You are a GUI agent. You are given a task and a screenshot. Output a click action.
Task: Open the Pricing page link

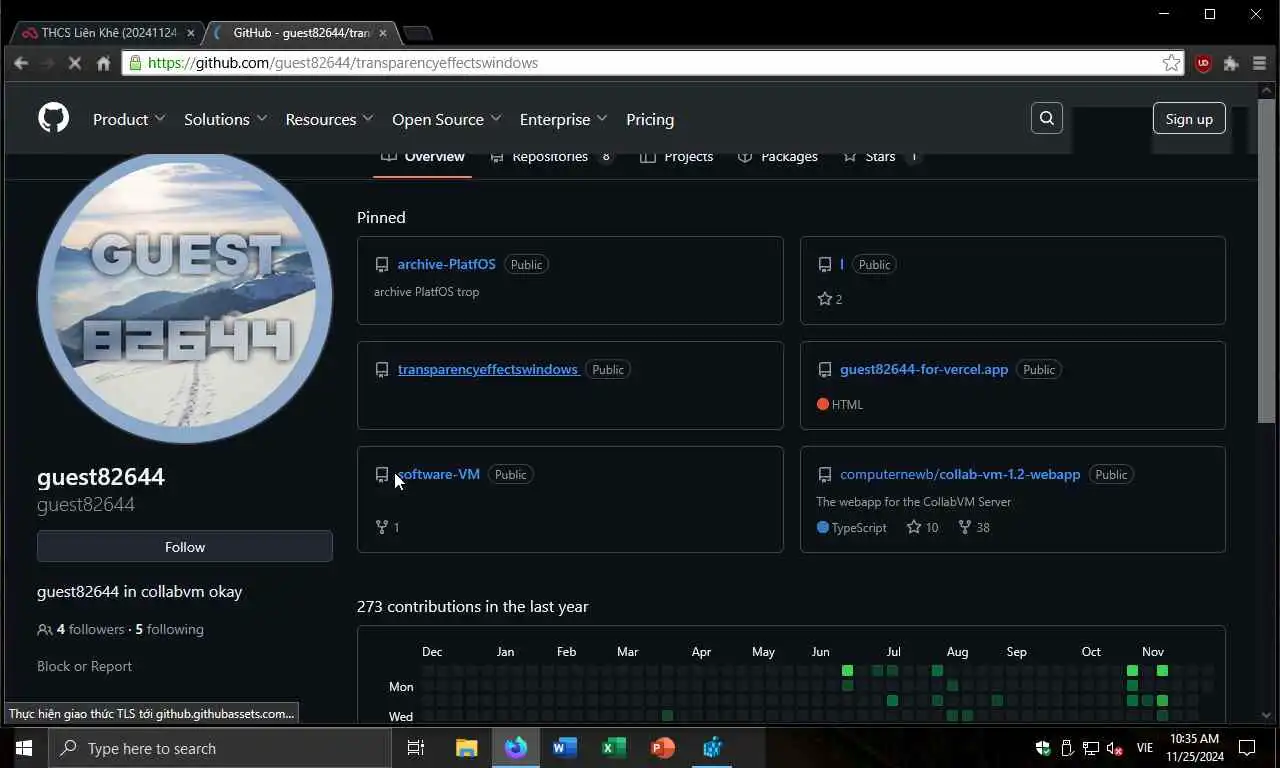pos(650,119)
